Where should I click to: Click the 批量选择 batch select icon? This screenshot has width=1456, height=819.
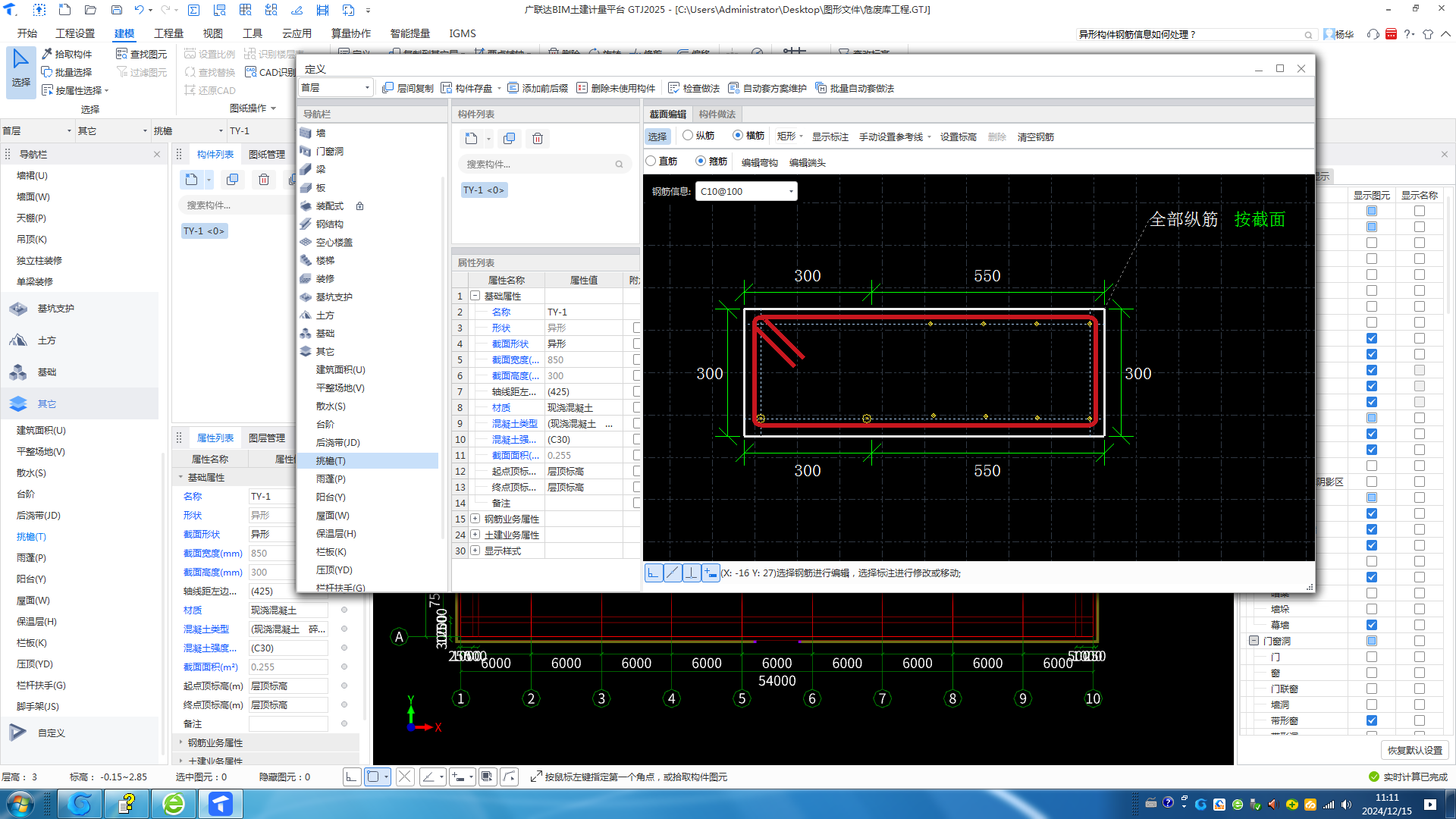tap(47, 72)
